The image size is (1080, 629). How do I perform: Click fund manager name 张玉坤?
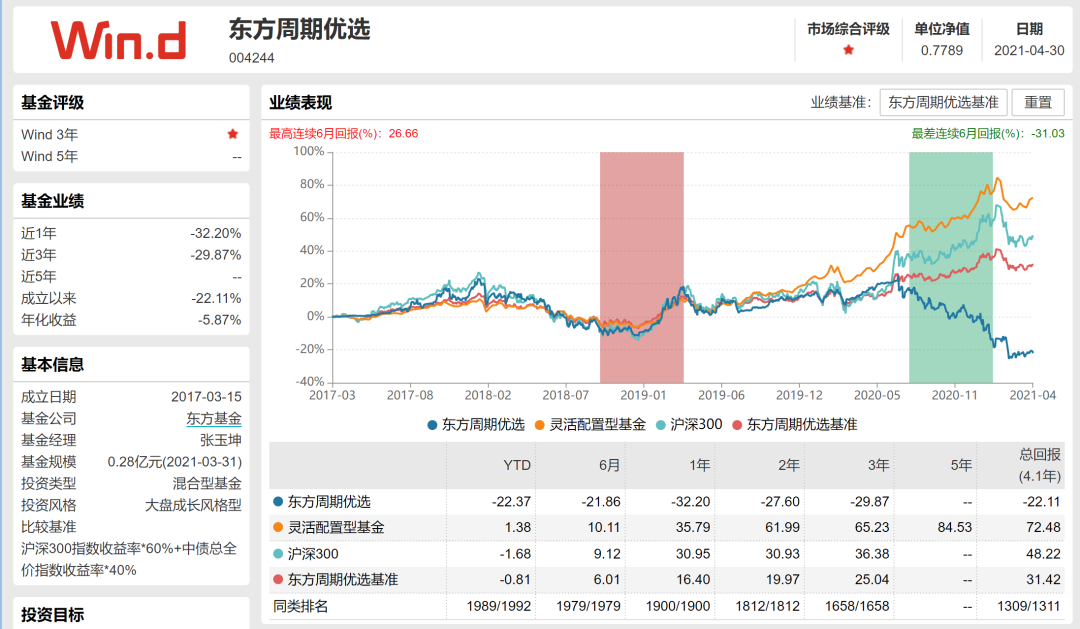pyautogui.click(x=220, y=440)
